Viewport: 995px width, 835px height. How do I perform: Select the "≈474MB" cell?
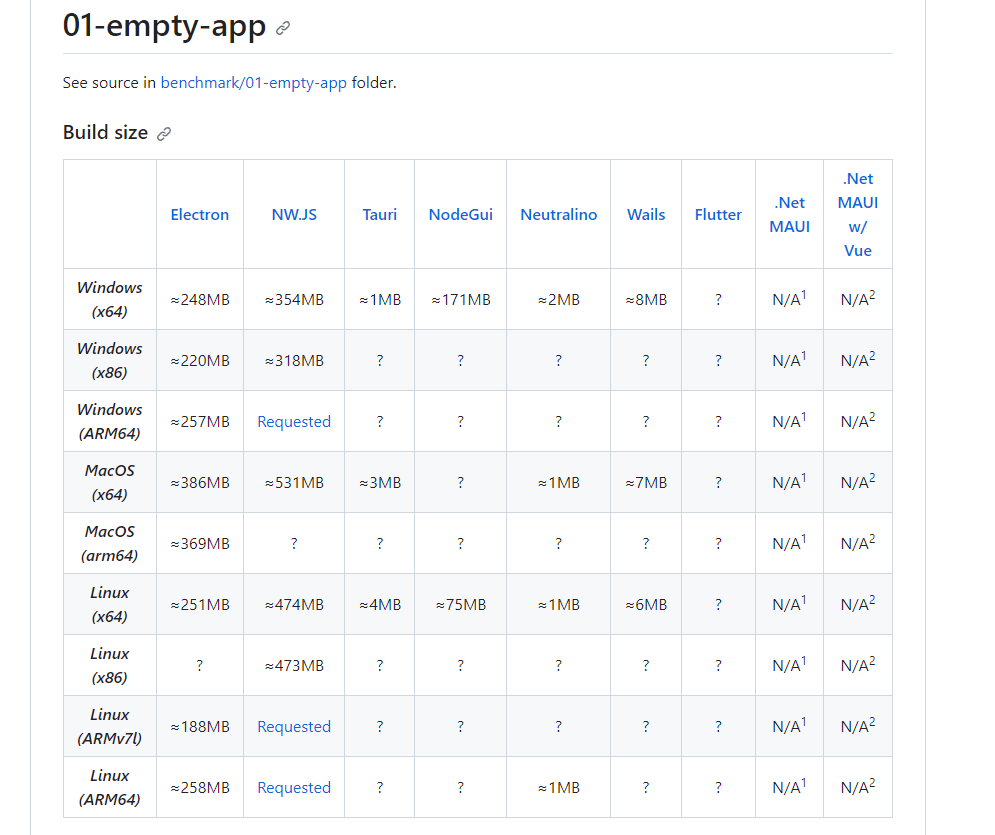pyautogui.click(x=294, y=605)
